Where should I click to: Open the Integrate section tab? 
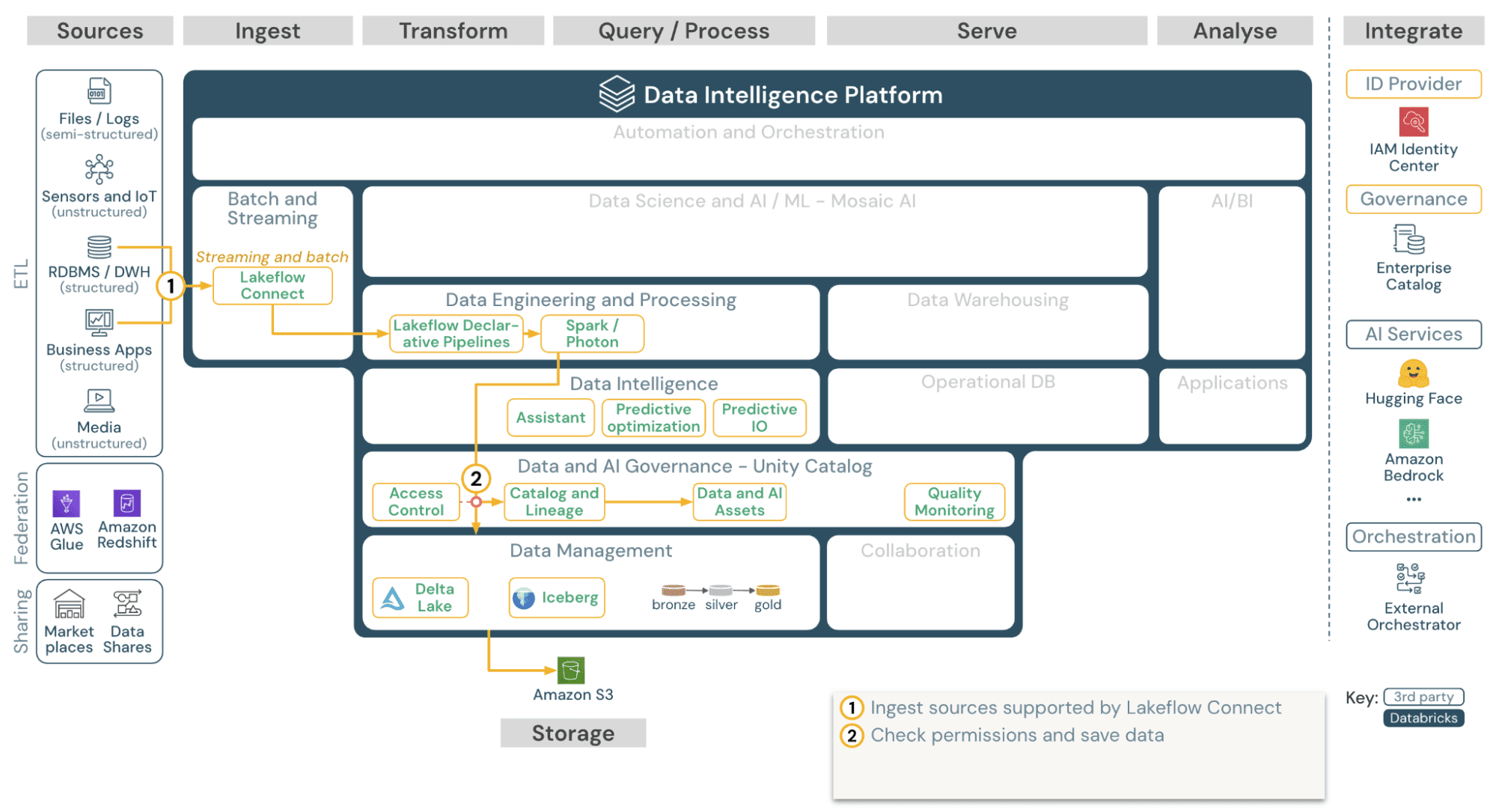click(1413, 31)
